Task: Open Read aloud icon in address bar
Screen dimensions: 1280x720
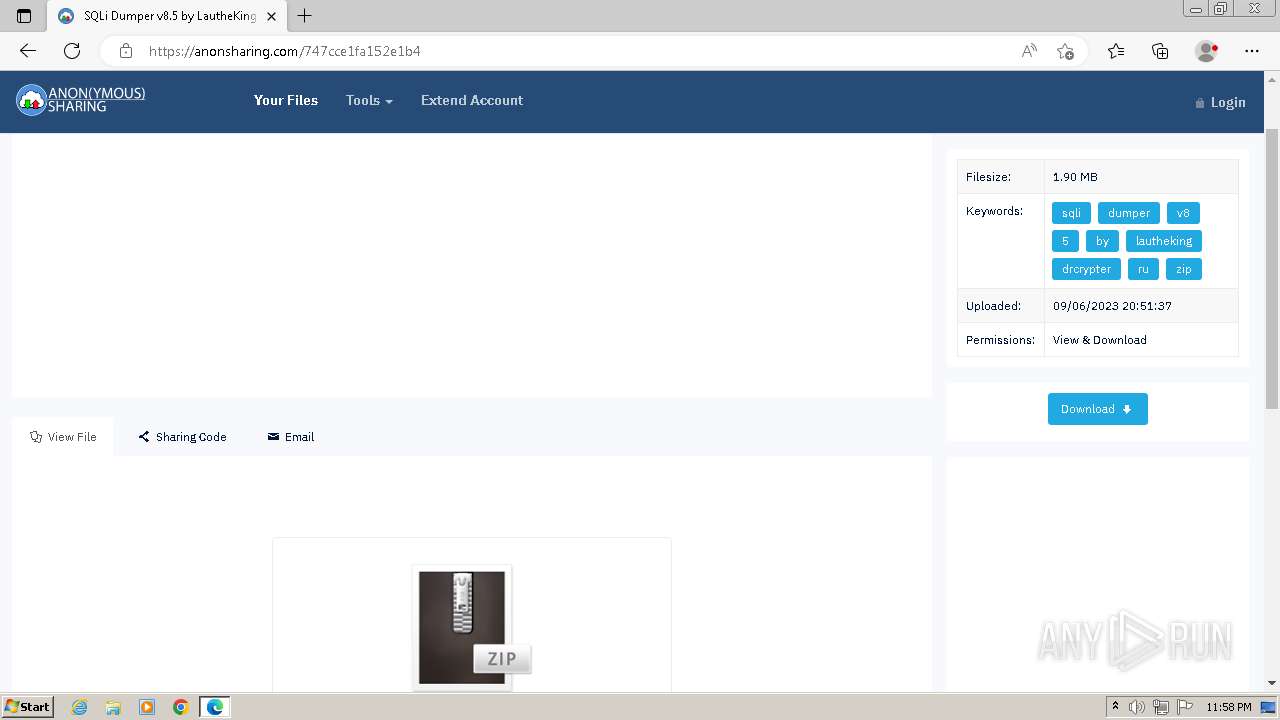Action: pos(1029,51)
